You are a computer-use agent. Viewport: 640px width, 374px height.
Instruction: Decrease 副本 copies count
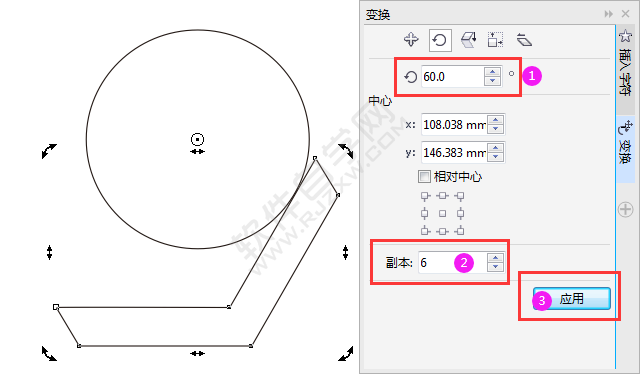coord(495,267)
